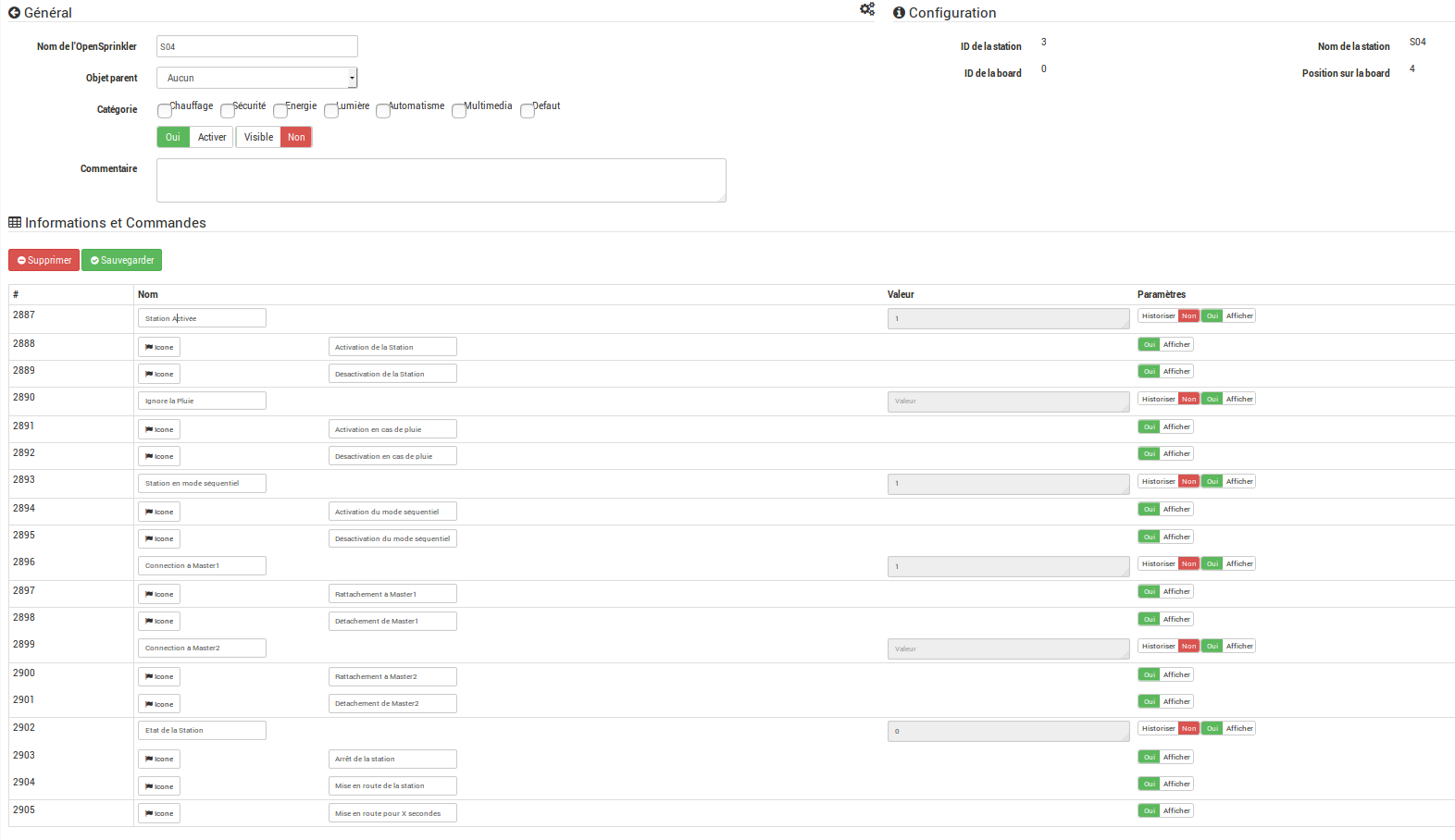This screenshot has width=1455, height=840.
Task: Click the Icone flag button in row 2904
Action: 159,786
